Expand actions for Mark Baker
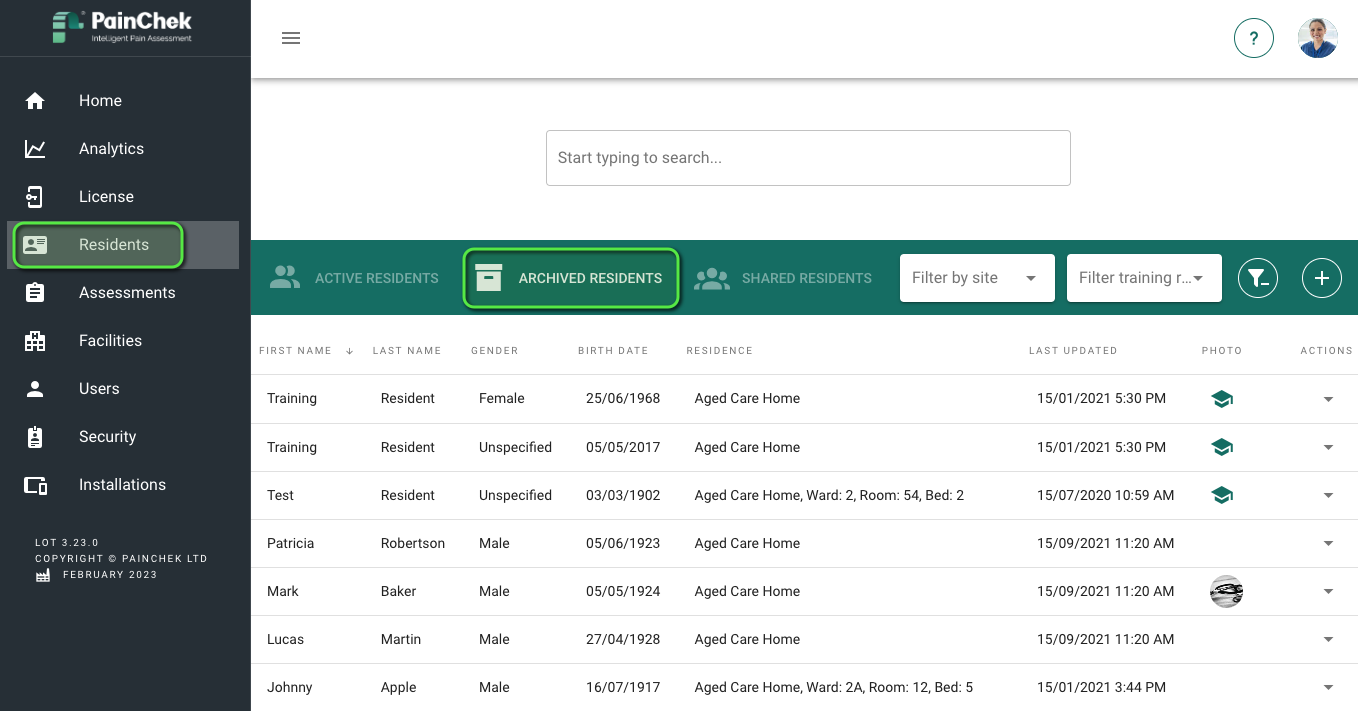 [x=1328, y=592]
